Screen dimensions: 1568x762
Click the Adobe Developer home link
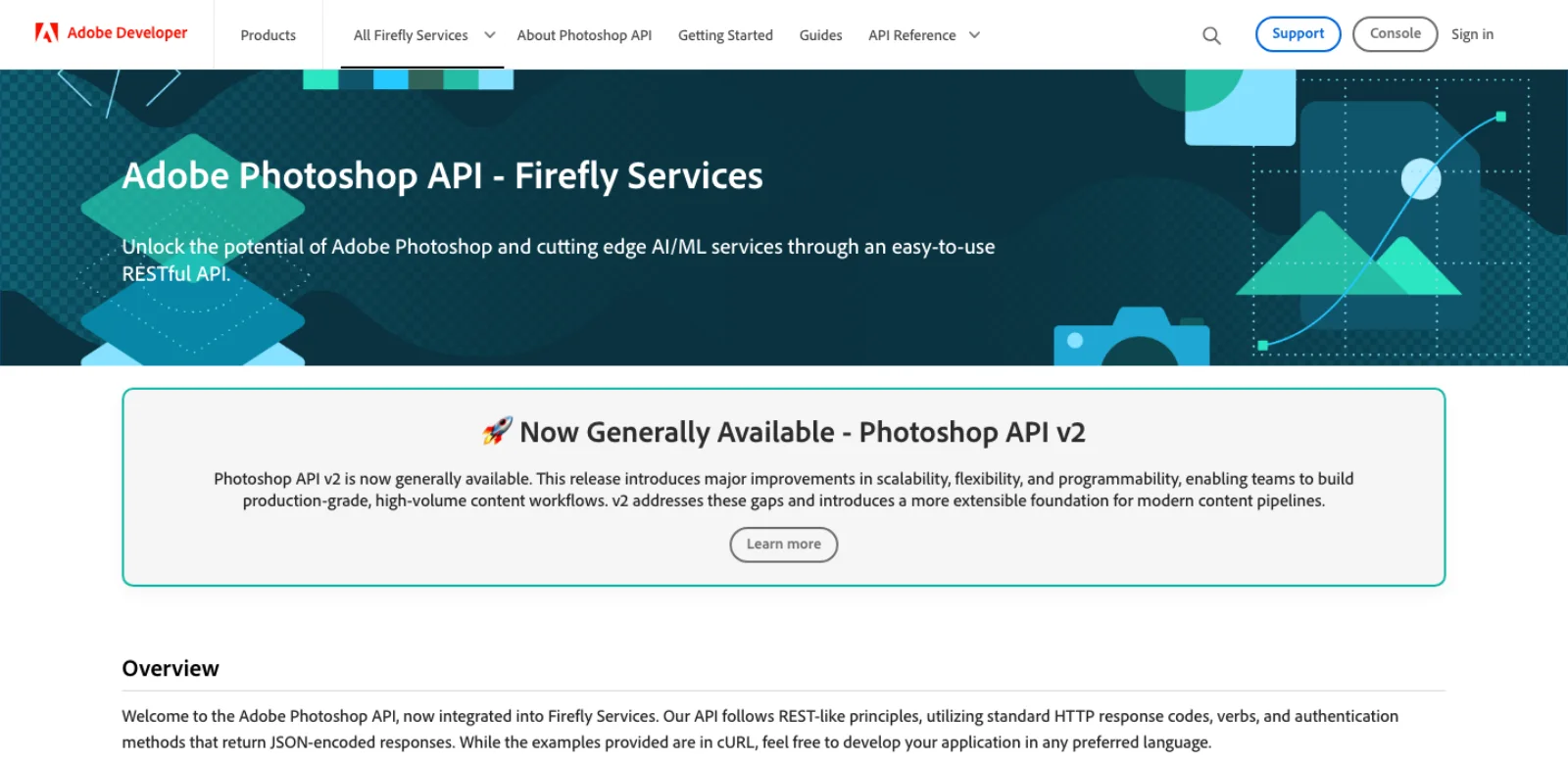[x=112, y=32]
